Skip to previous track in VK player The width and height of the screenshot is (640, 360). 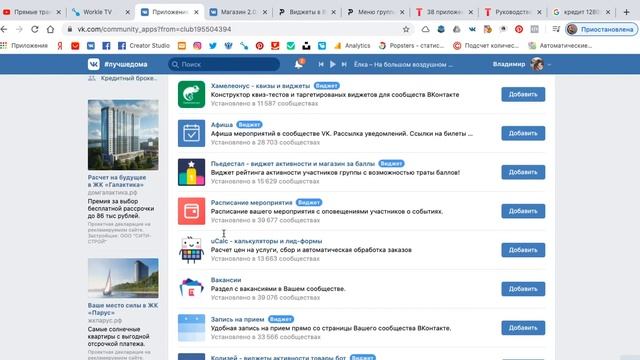(321, 64)
